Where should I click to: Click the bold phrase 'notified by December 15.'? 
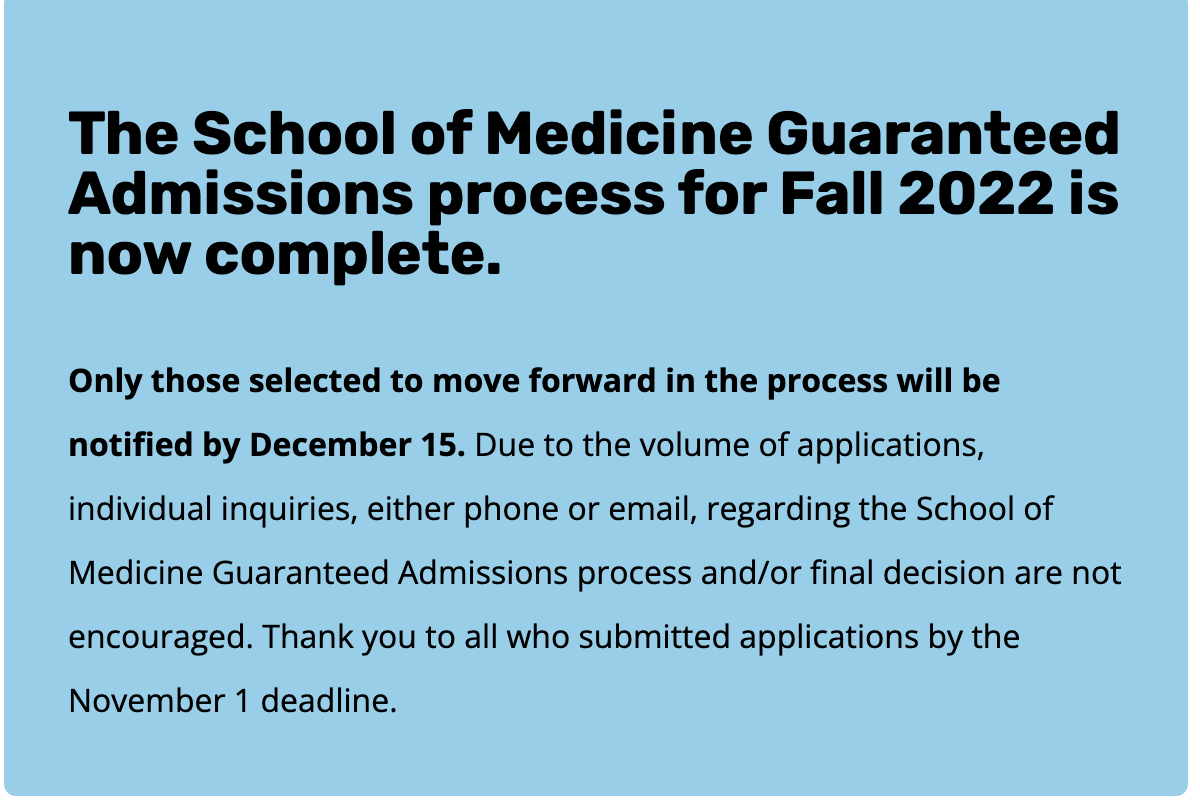pos(266,445)
